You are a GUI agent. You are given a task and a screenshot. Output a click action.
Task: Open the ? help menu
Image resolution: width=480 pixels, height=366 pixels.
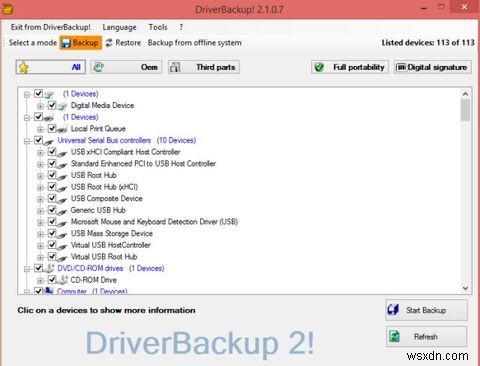pos(181,27)
